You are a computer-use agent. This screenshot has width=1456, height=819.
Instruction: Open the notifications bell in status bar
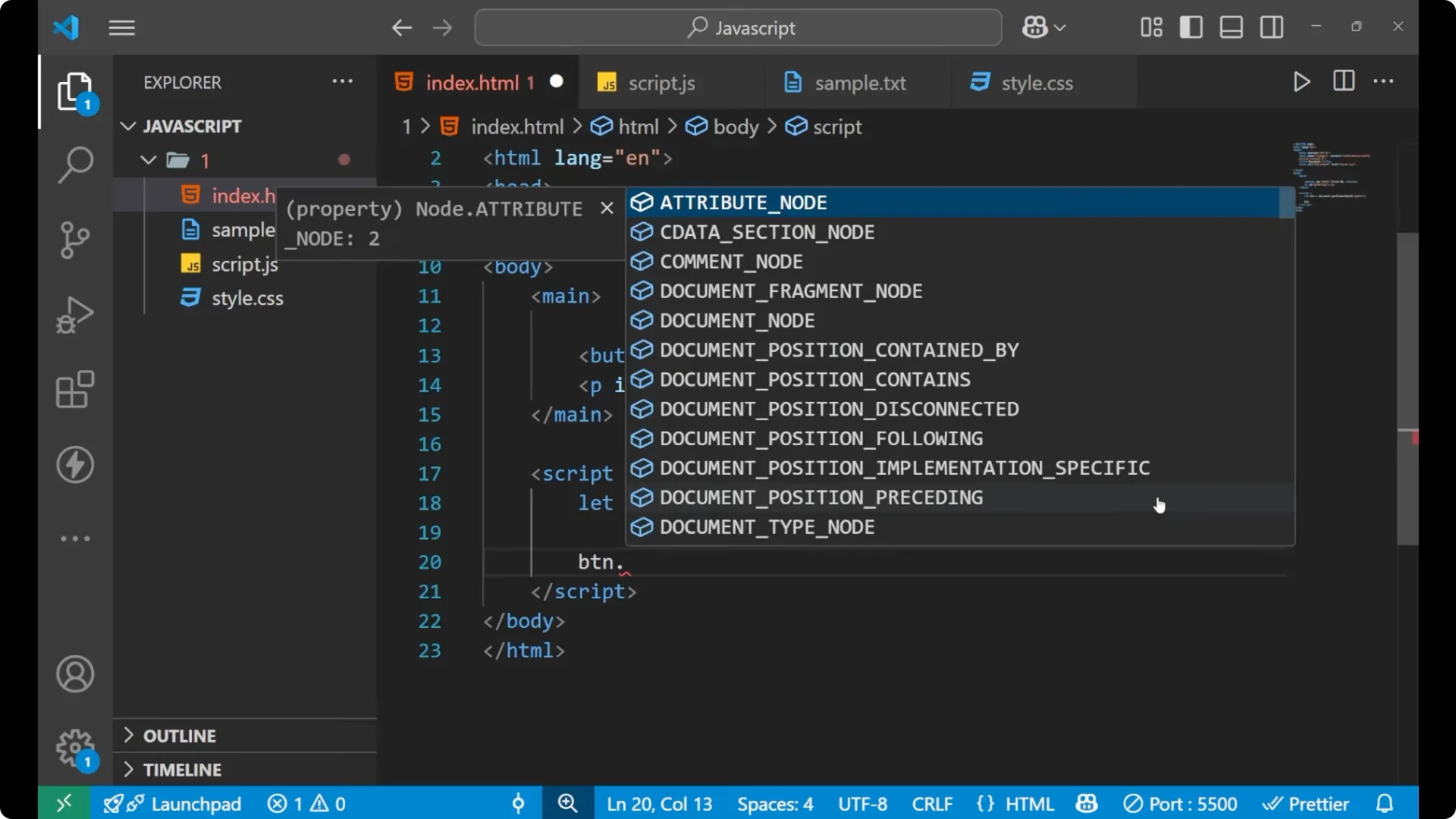pos(1385,803)
